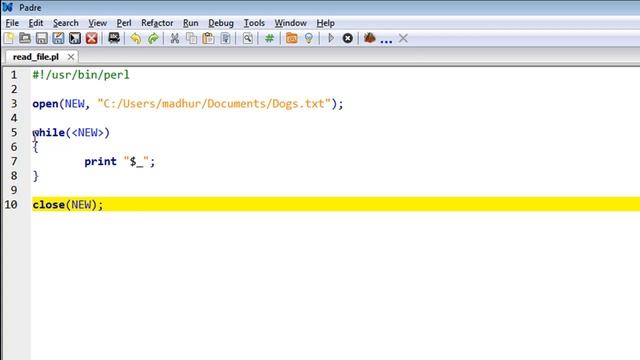
Task: Click the print keyword on line 7
Action: click(100, 162)
